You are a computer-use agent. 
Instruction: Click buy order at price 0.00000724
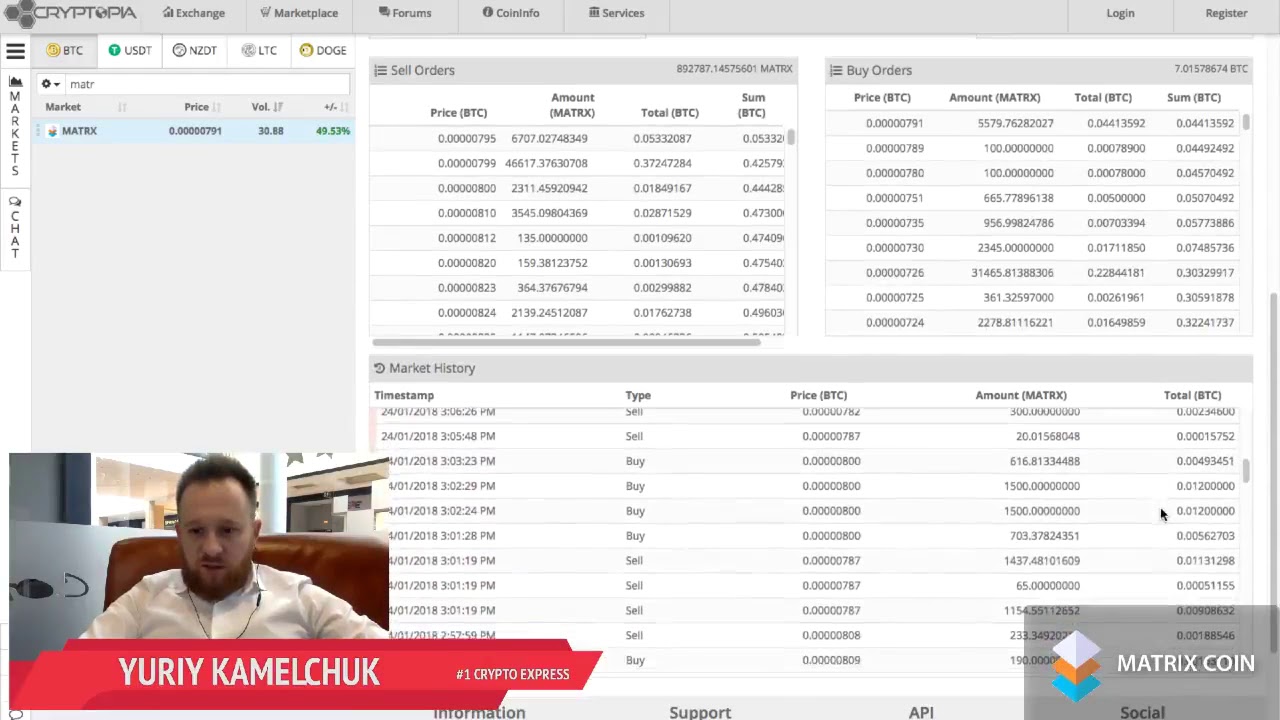[x=1033, y=322]
